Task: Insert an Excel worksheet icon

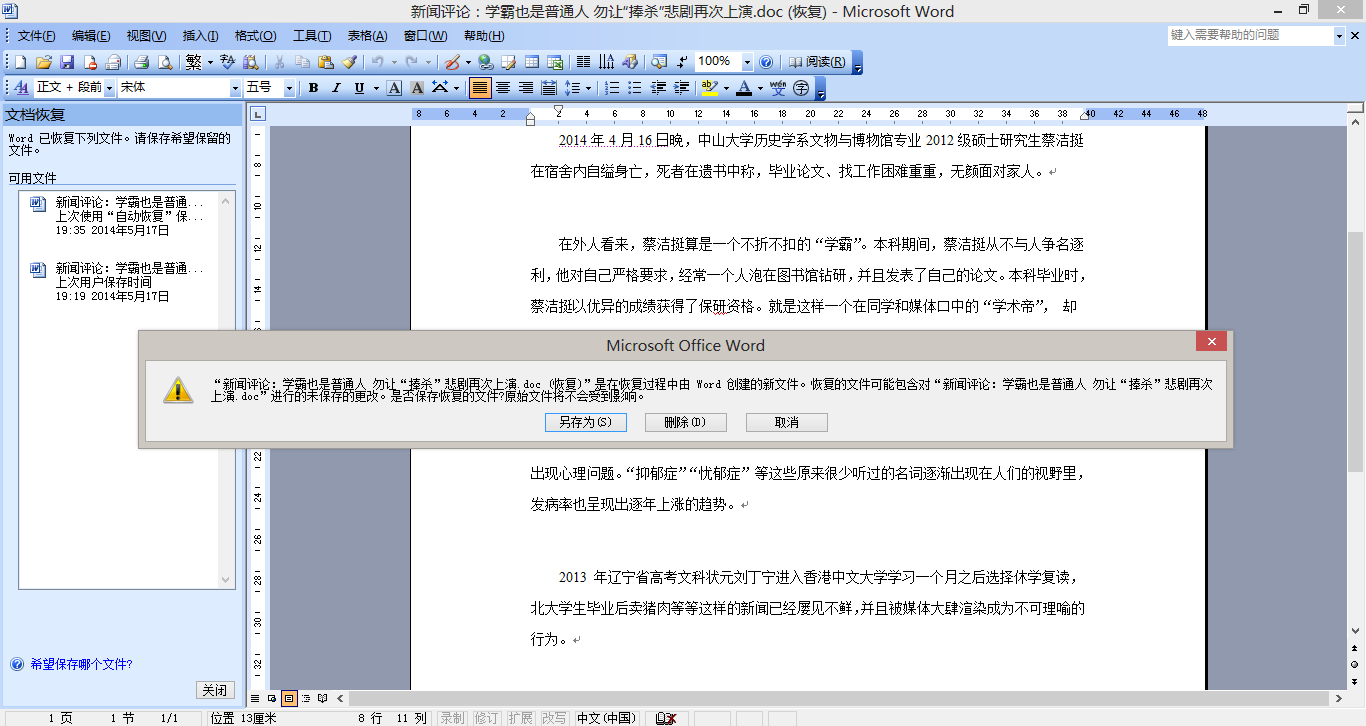Action: pos(554,62)
